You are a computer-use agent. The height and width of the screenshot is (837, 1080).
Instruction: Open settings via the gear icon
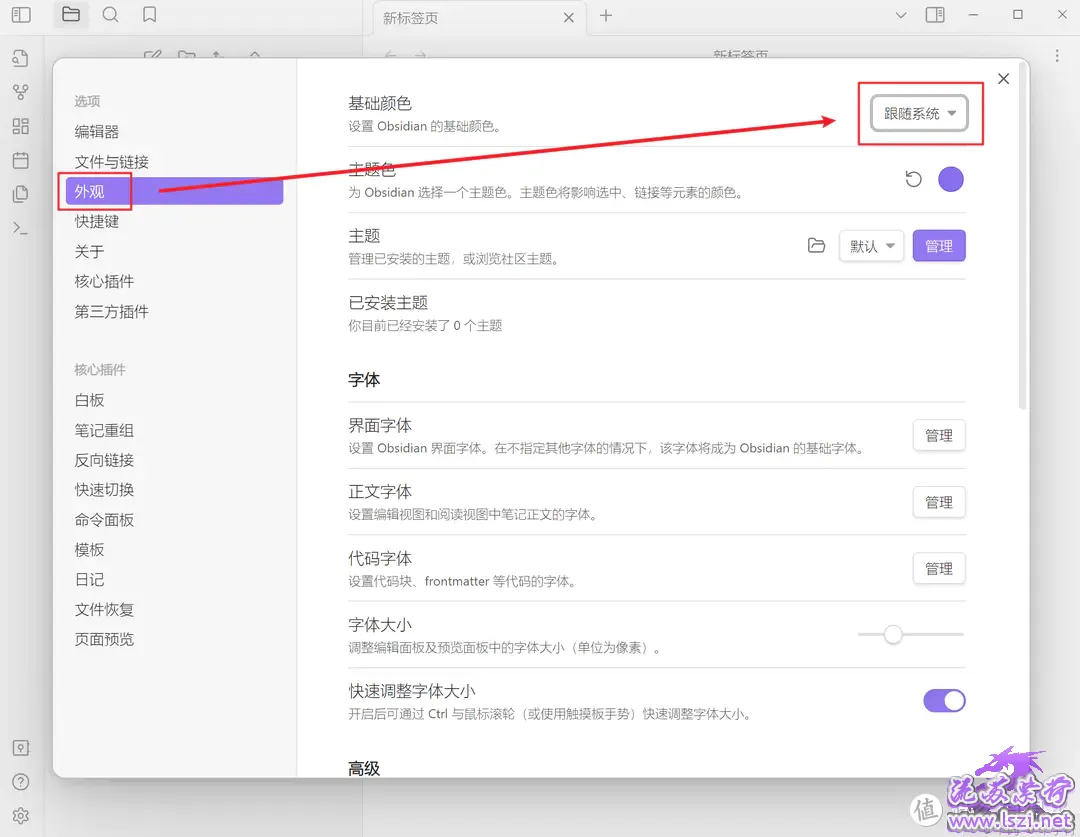click(21, 816)
